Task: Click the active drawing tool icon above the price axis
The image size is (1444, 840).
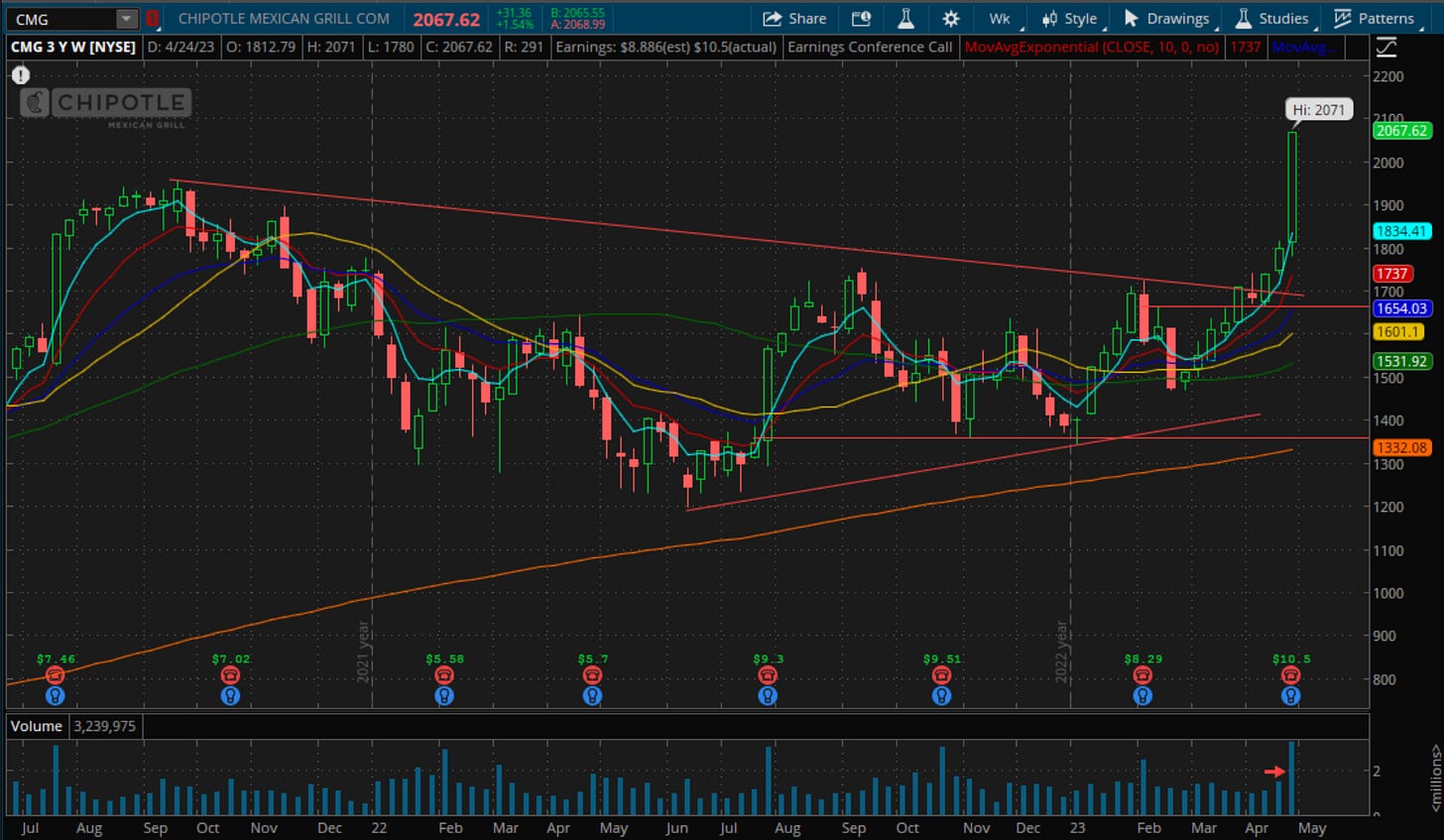Action: [1385, 47]
